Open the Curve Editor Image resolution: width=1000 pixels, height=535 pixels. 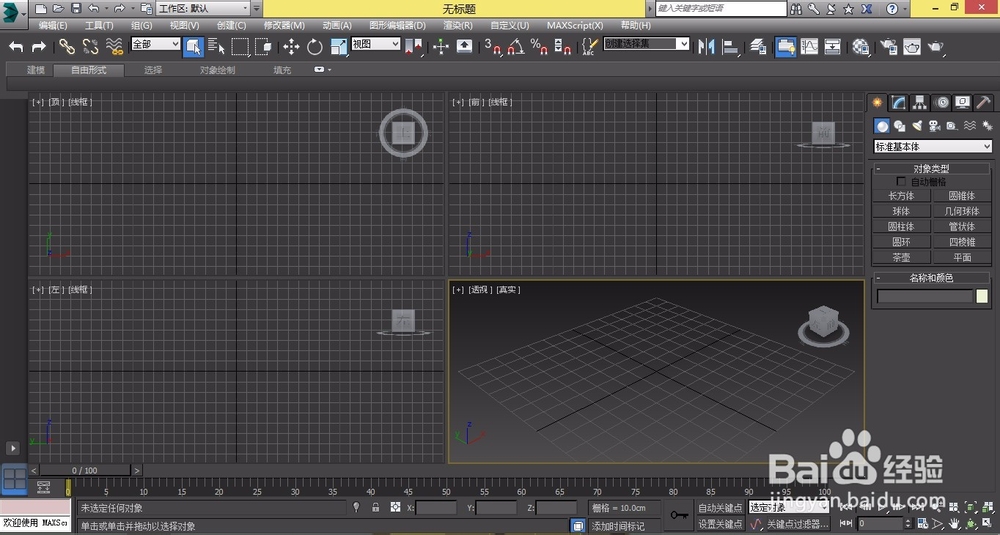[809, 46]
